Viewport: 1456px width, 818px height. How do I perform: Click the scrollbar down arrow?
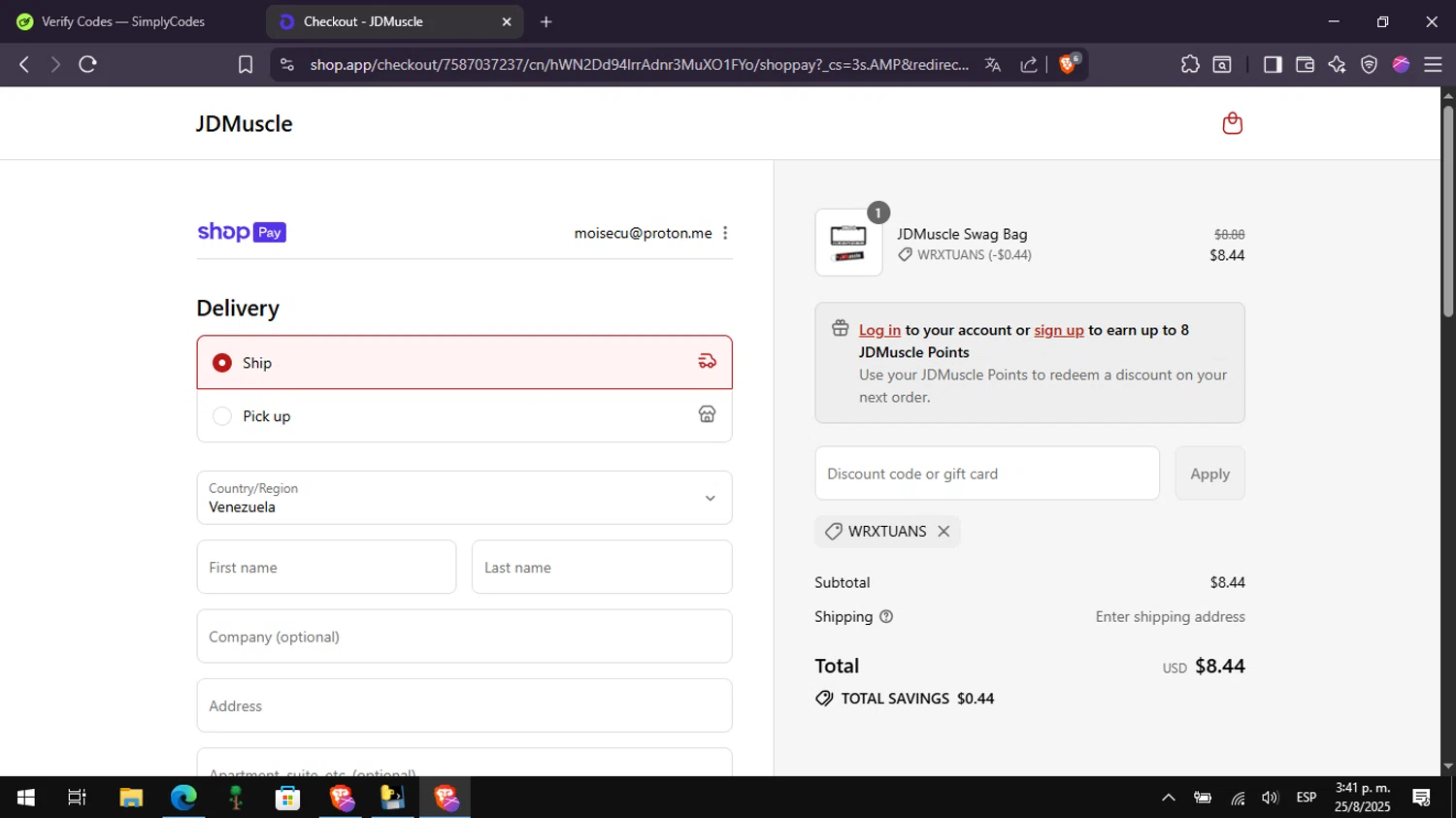pos(1448,767)
